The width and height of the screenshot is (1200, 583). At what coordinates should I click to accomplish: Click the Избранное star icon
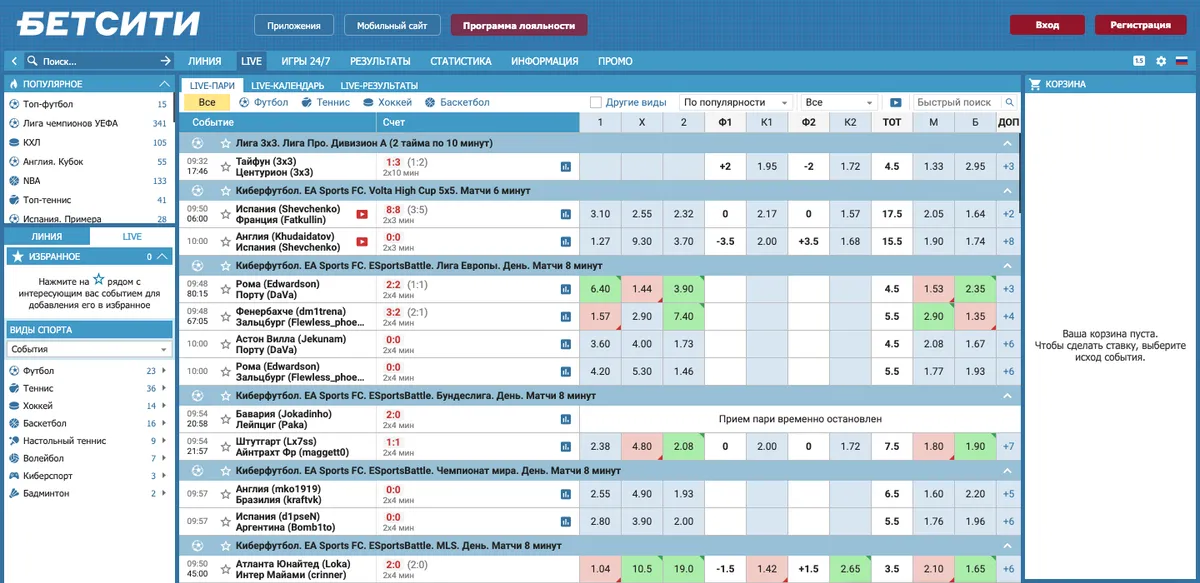[x=17, y=256]
